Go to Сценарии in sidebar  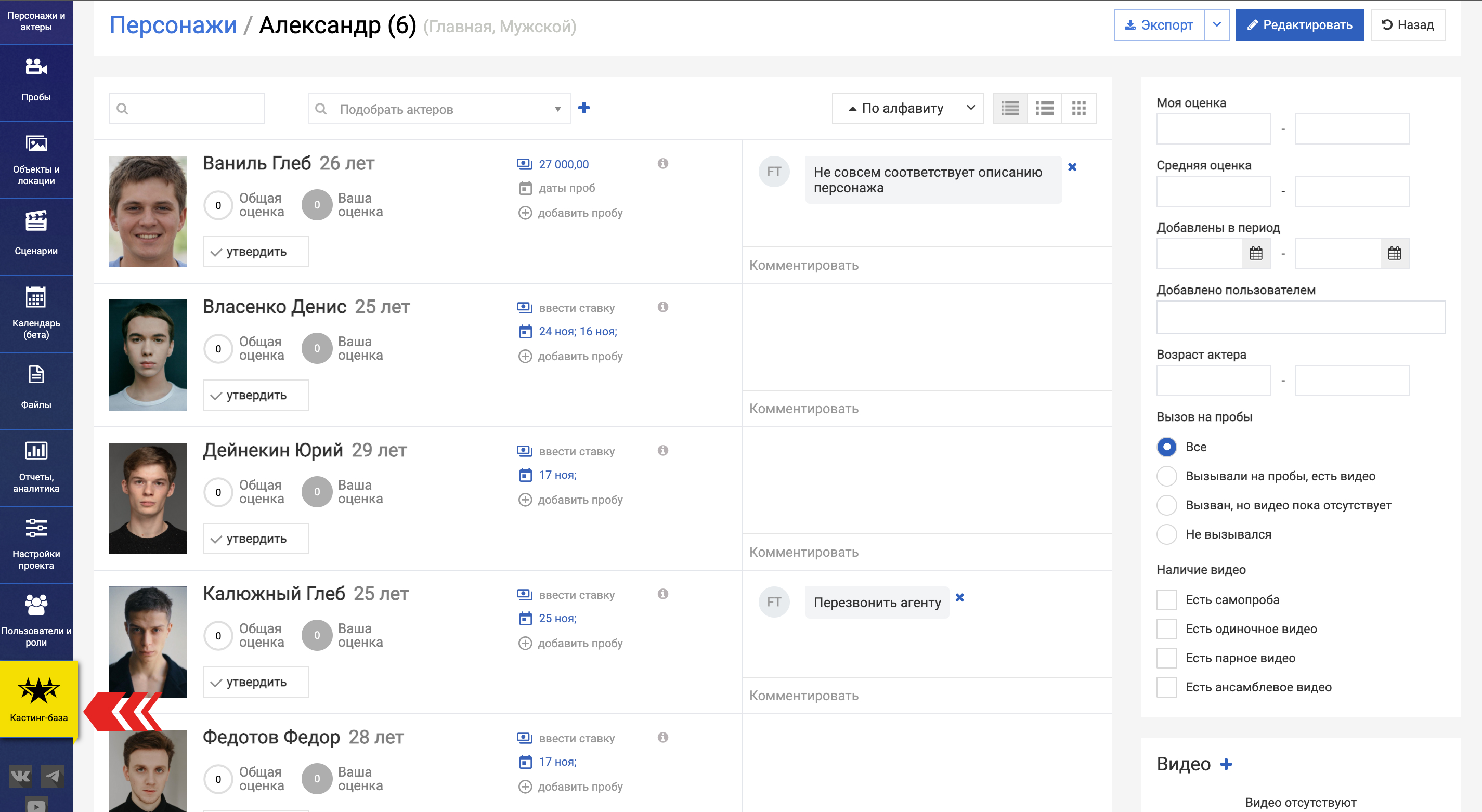click(x=36, y=237)
